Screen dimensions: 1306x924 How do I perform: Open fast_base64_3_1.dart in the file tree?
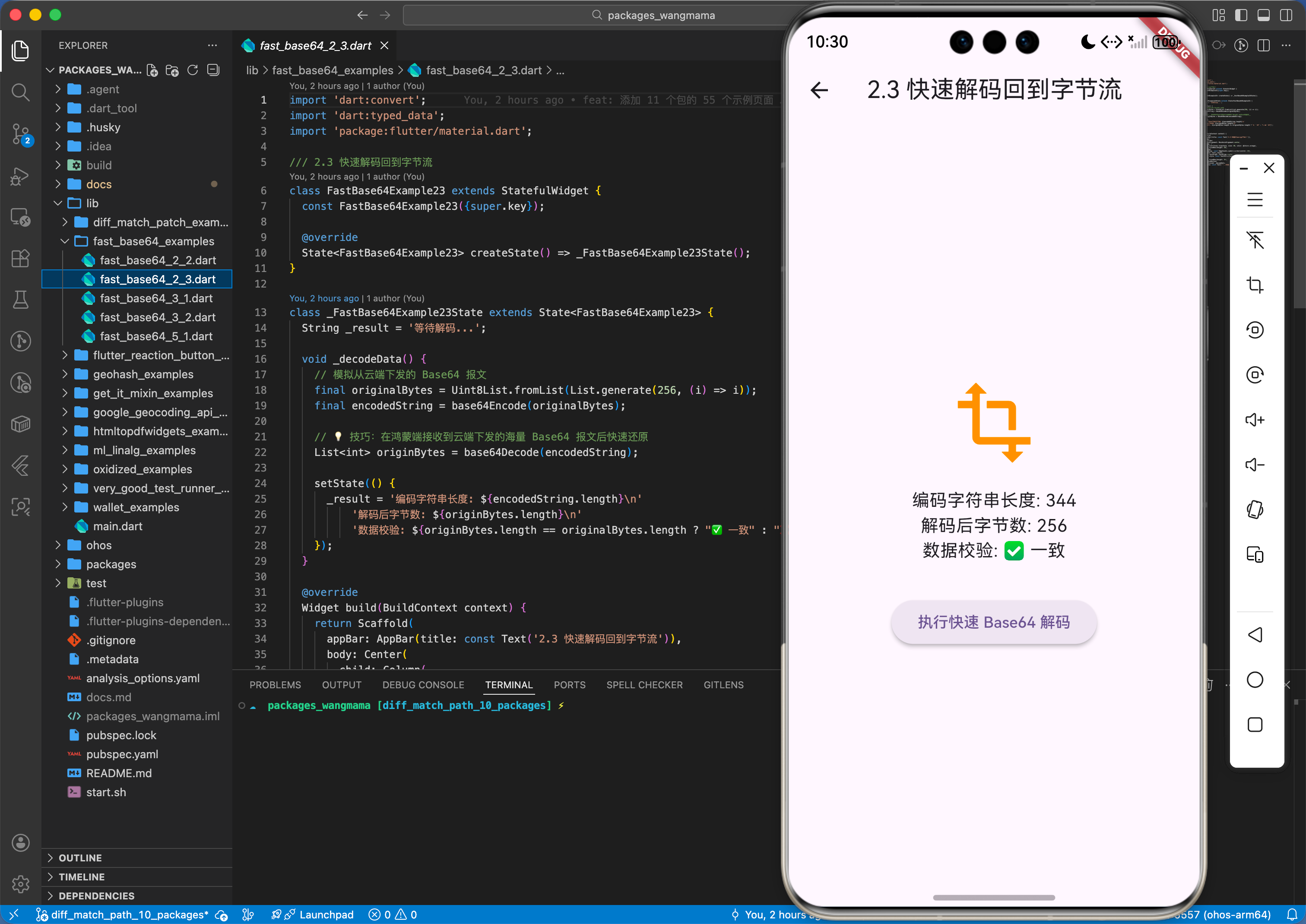click(156, 298)
